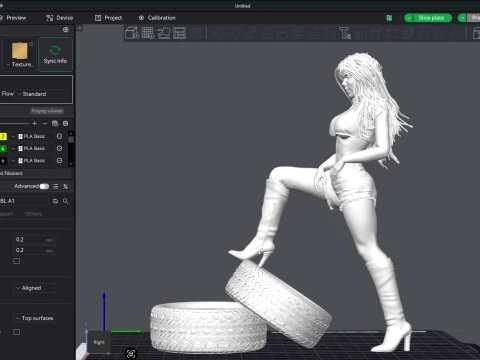Add a filament with the plus icon
Image resolution: width=480 pixels, height=360 pixels.
click(x=35, y=123)
